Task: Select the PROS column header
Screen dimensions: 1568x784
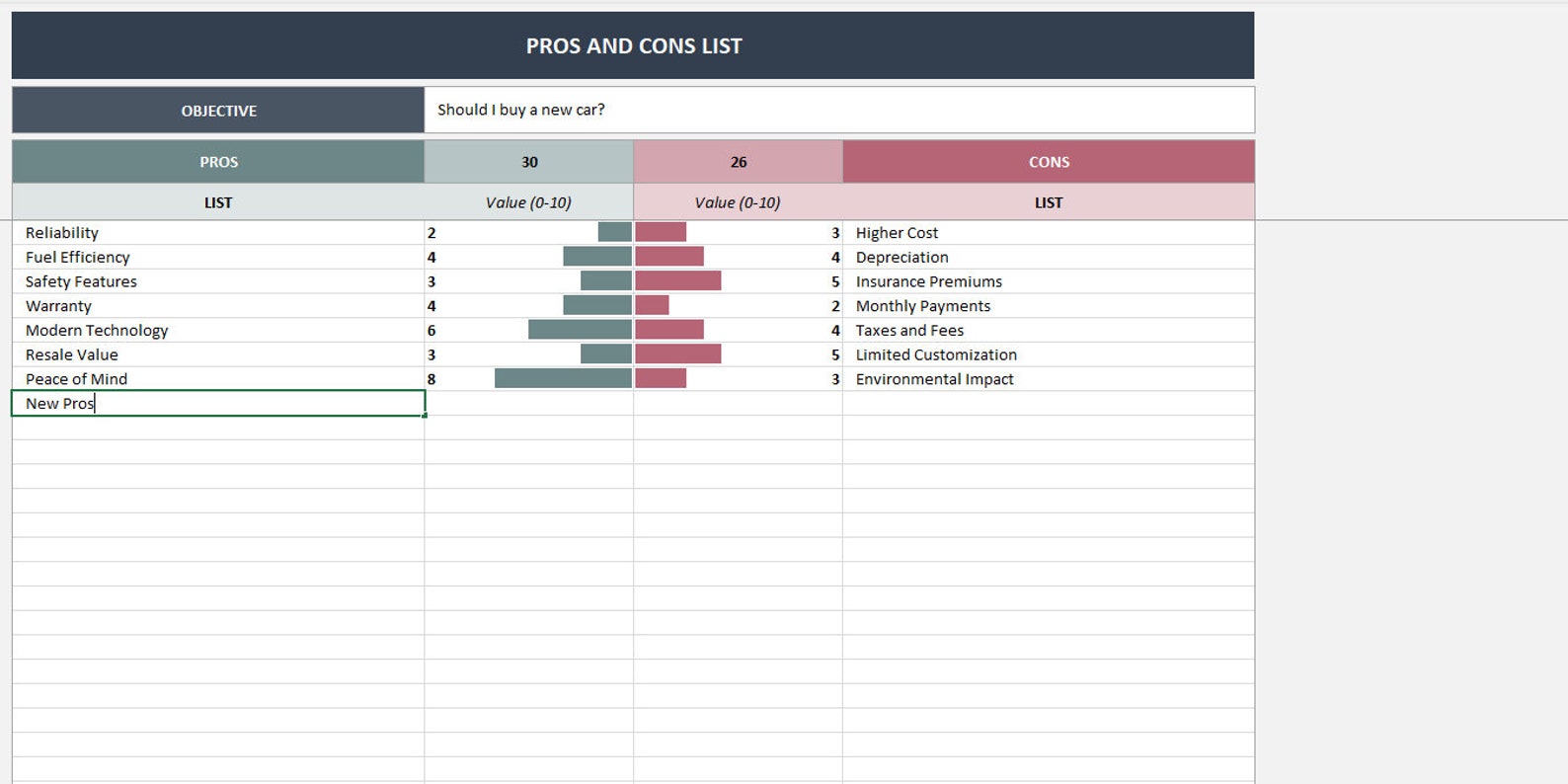Action: [218, 162]
